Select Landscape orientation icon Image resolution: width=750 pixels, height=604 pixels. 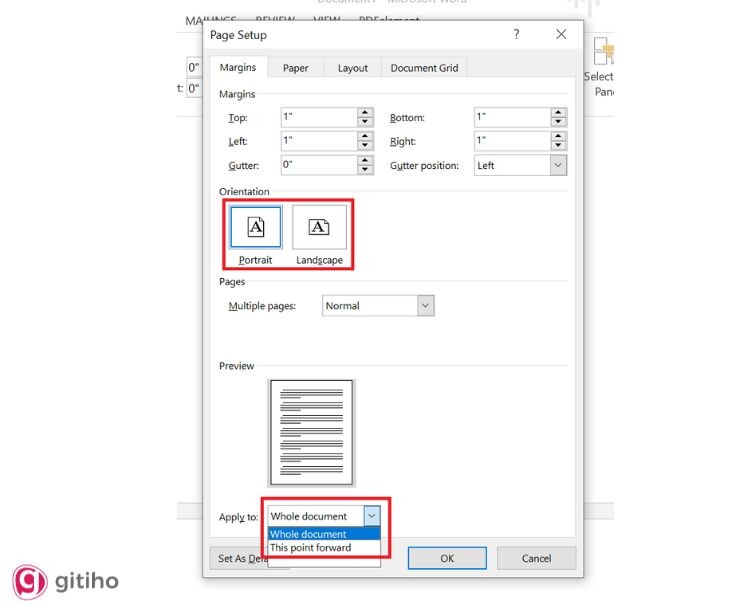coord(319,227)
